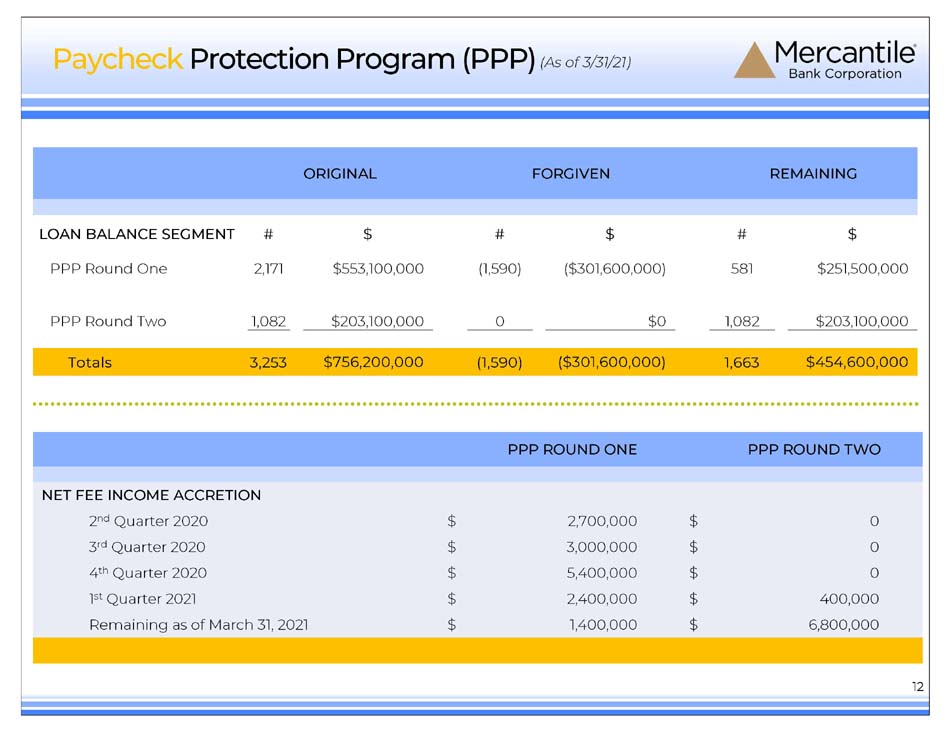Click the '2nd Quarter 2020' row label
This screenshot has width=950, height=734.
tap(148, 521)
